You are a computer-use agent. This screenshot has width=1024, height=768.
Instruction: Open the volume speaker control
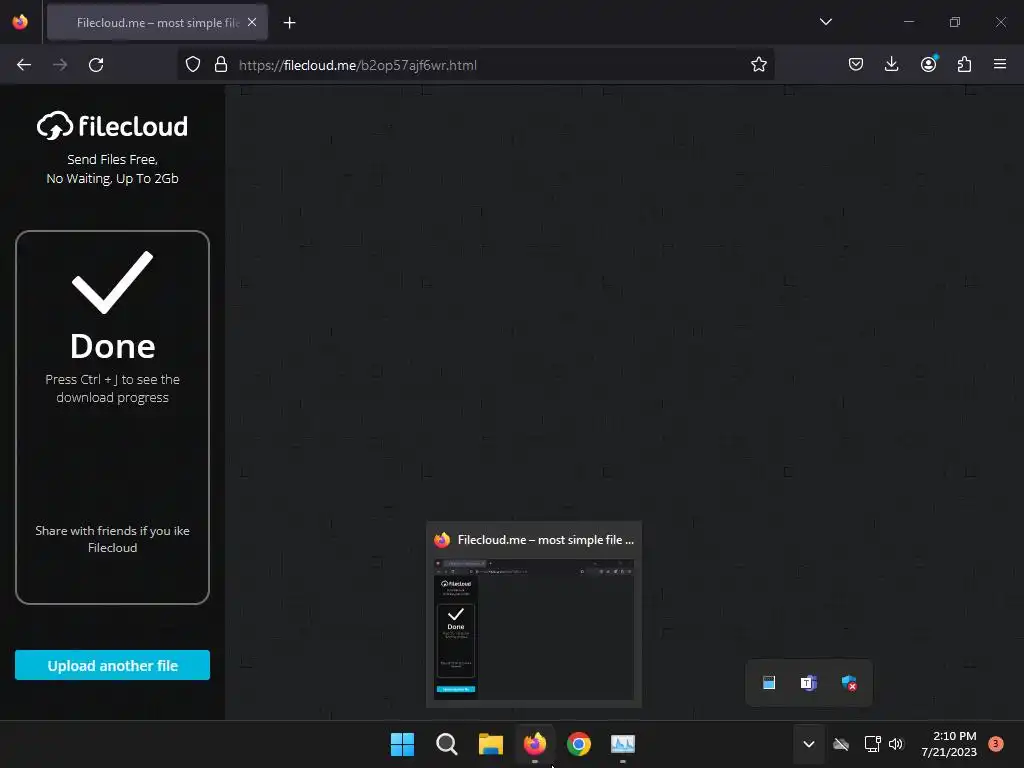[896, 744]
